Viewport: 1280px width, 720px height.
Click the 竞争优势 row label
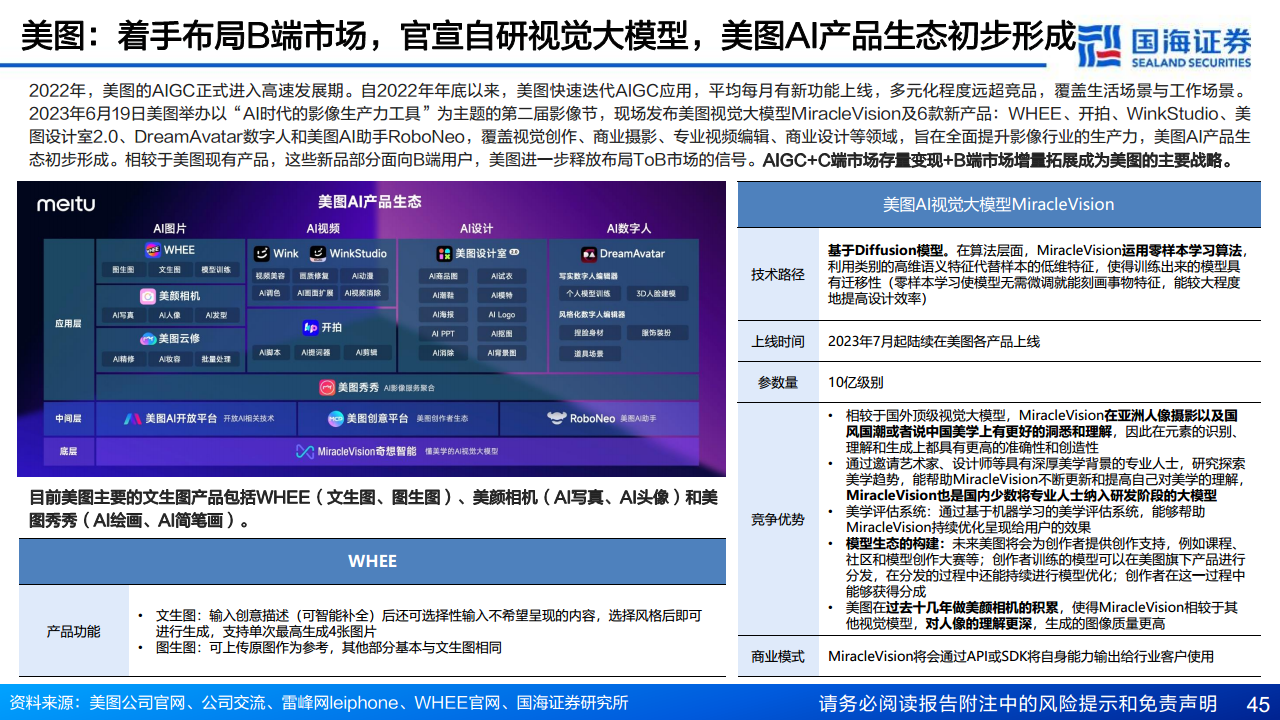click(x=778, y=519)
